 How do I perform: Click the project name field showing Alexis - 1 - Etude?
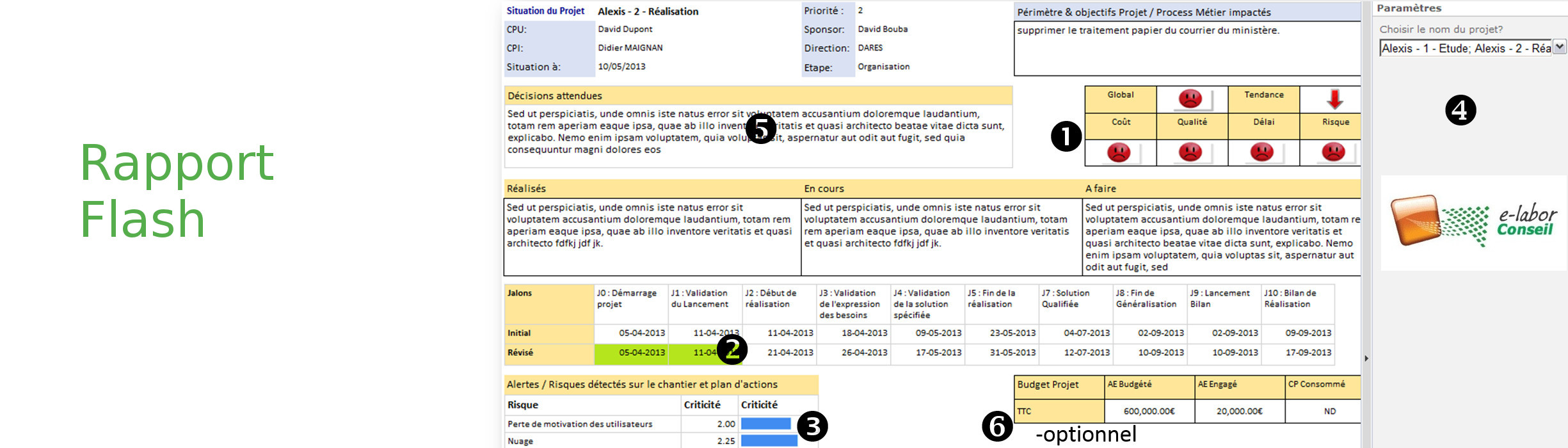[x=1466, y=48]
